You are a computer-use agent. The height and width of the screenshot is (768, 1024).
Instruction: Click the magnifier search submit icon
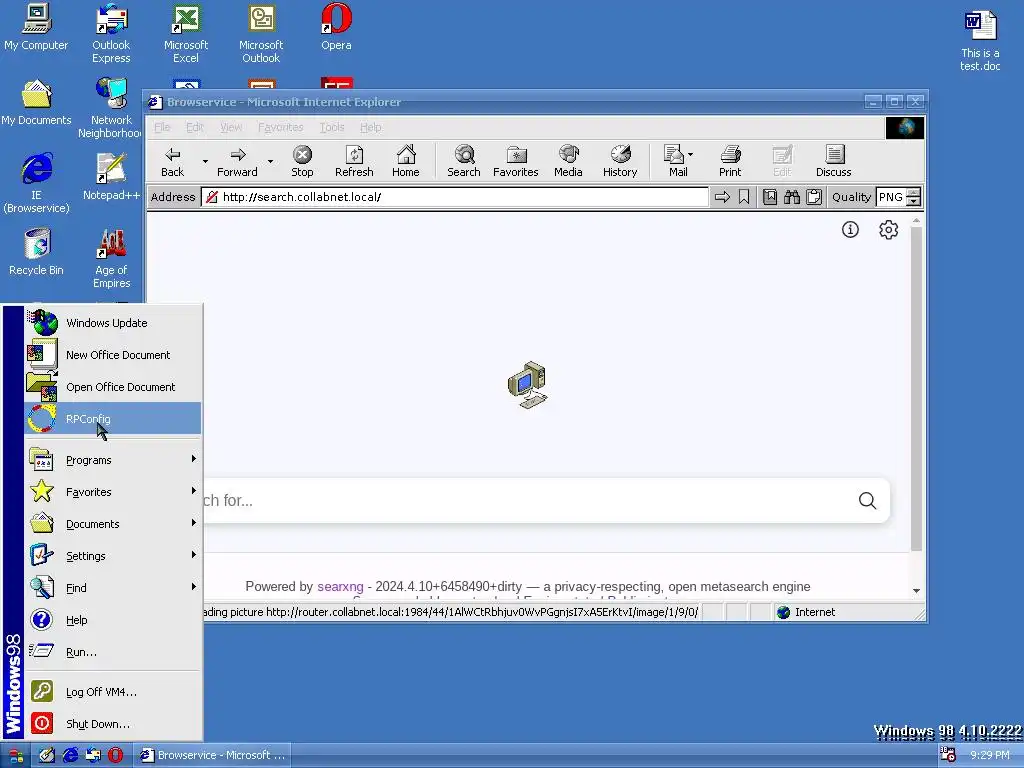867,500
